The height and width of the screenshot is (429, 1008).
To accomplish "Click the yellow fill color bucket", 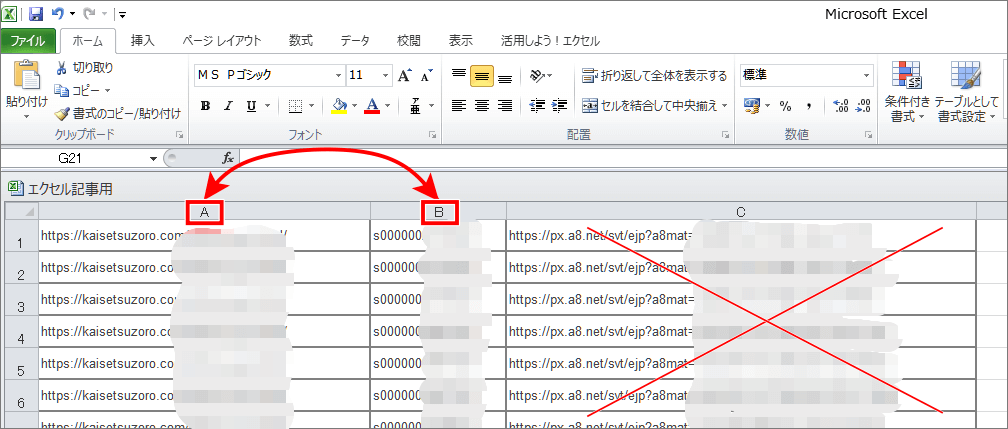I will tap(338, 106).
